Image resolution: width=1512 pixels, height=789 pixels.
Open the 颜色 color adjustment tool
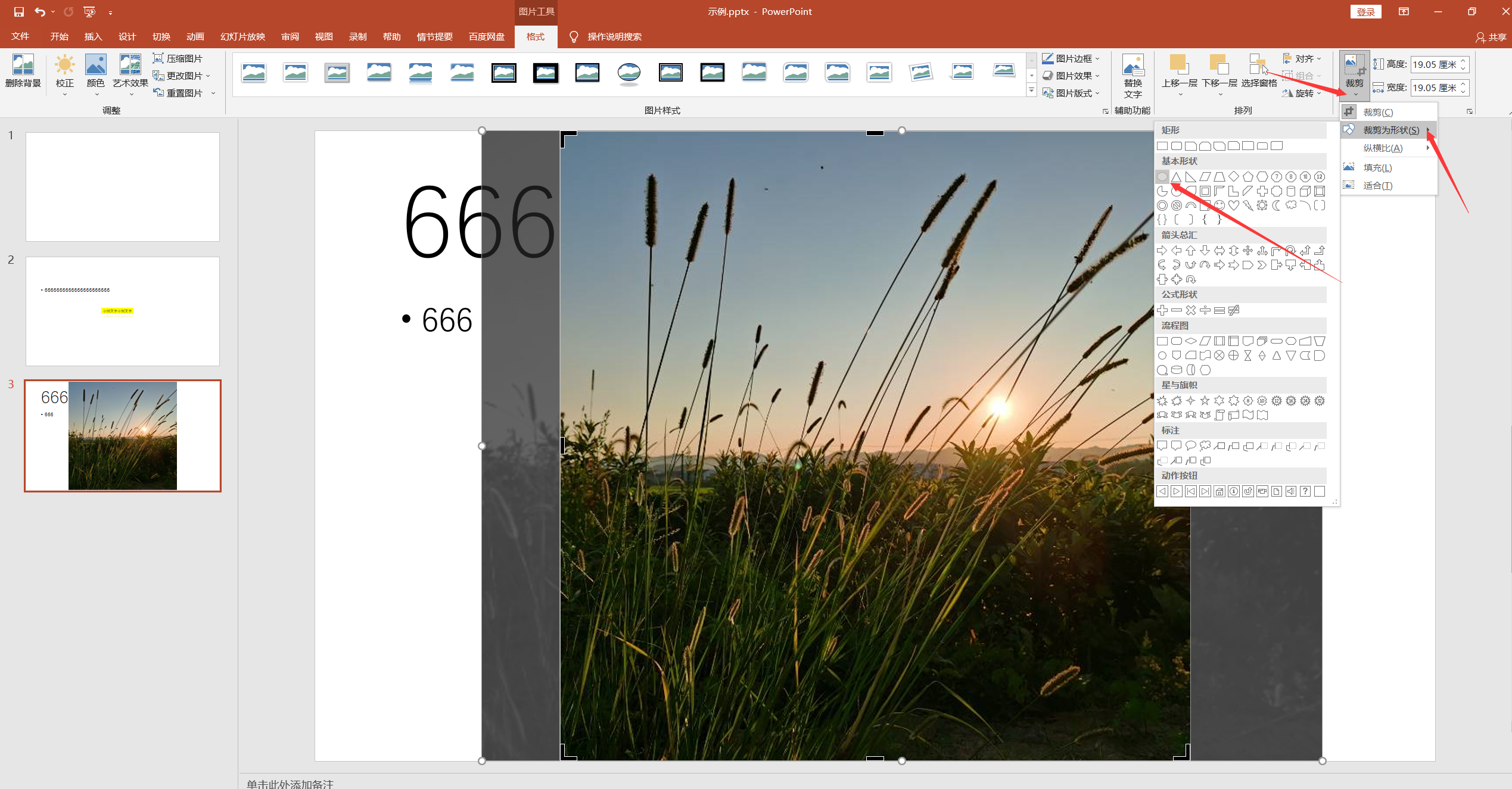tap(95, 73)
